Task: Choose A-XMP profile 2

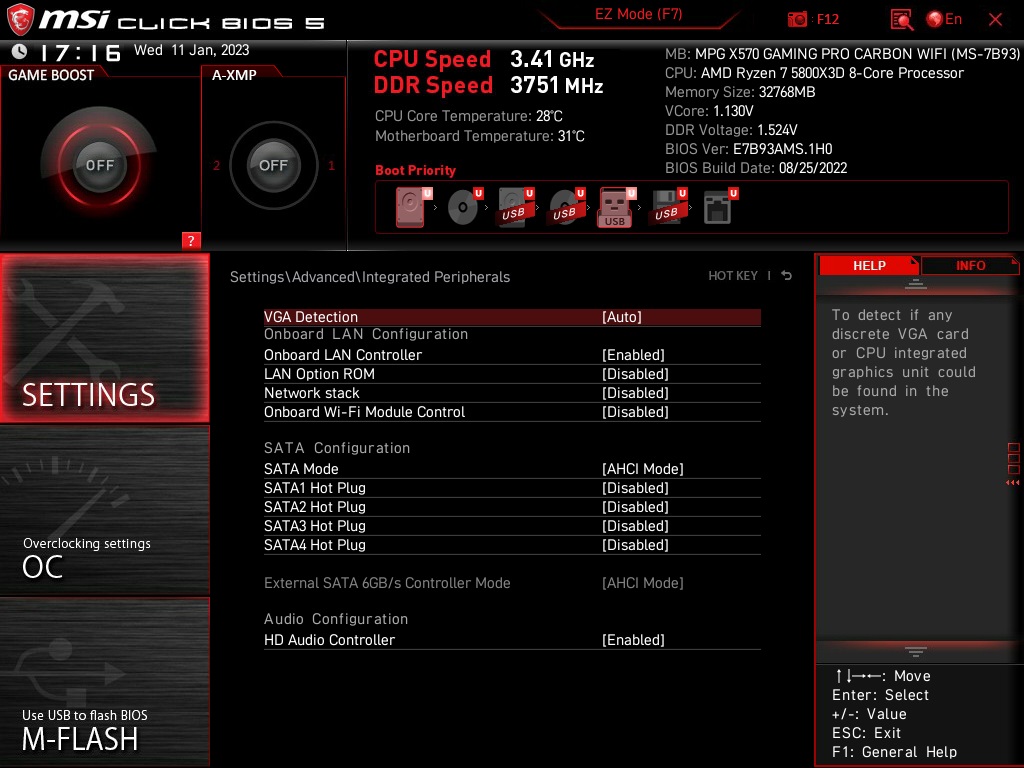Action: coord(216,165)
